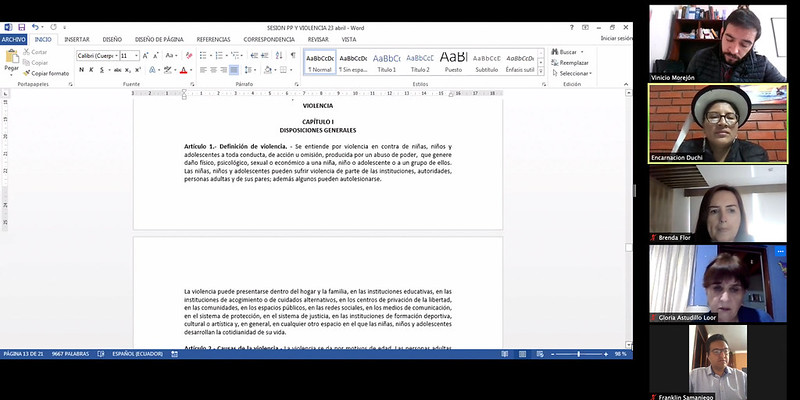
Task: Open the font size 11 dropdown
Action: [x=137, y=56]
